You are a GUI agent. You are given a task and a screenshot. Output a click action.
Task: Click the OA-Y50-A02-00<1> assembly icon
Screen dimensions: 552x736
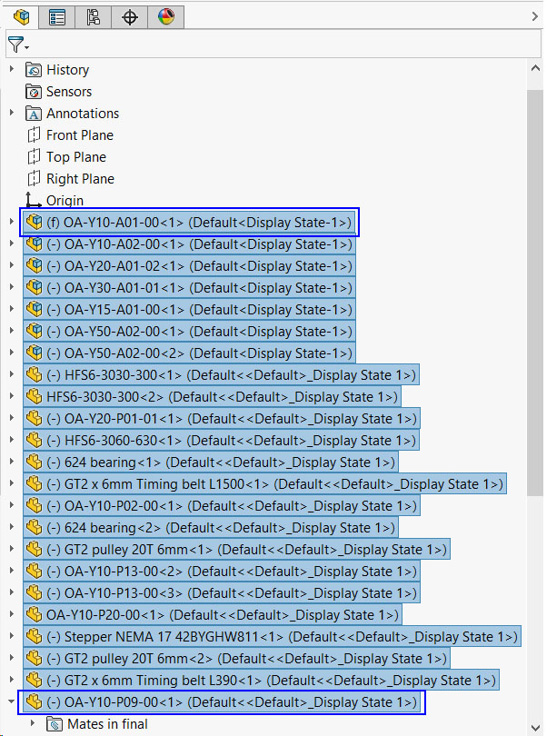[34, 331]
